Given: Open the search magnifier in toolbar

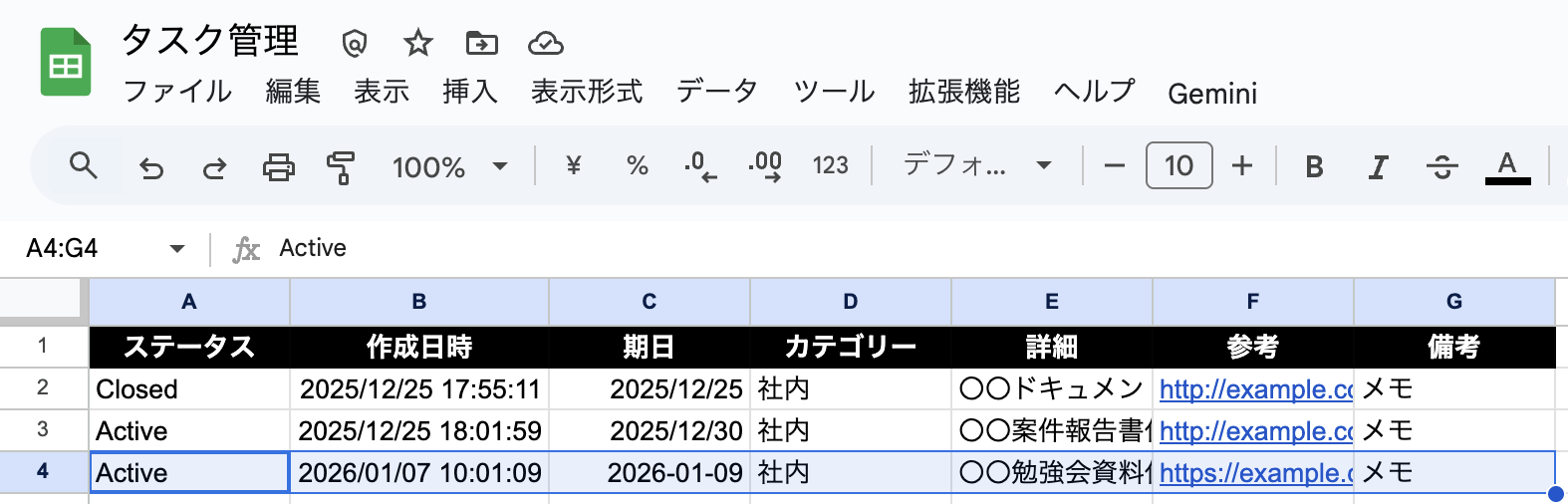Looking at the screenshot, I should tap(84, 165).
